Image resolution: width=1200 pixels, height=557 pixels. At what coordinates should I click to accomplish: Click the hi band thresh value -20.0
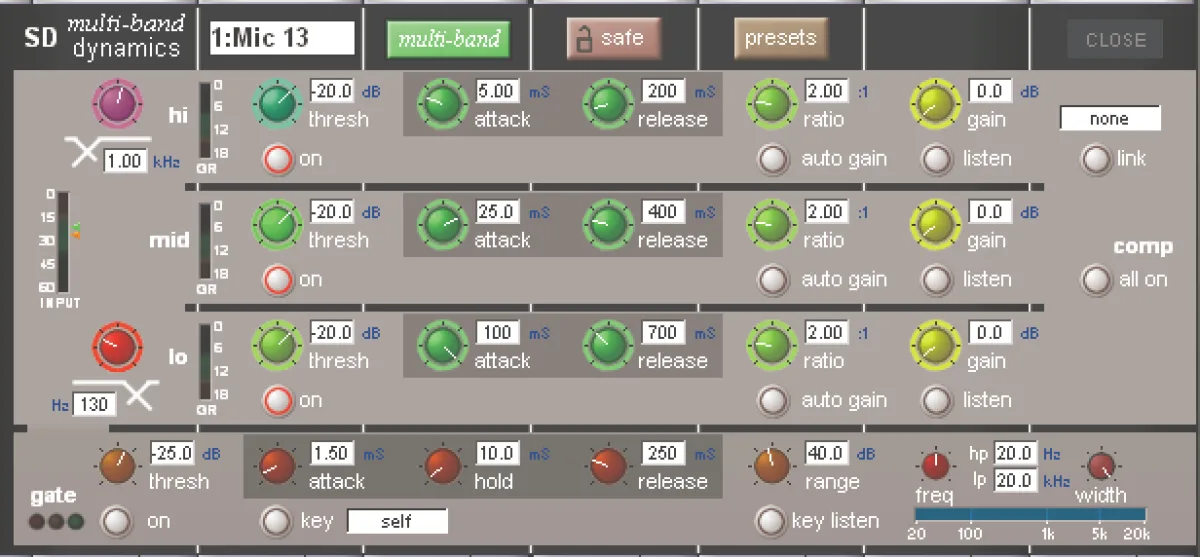[x=332, y=91]
